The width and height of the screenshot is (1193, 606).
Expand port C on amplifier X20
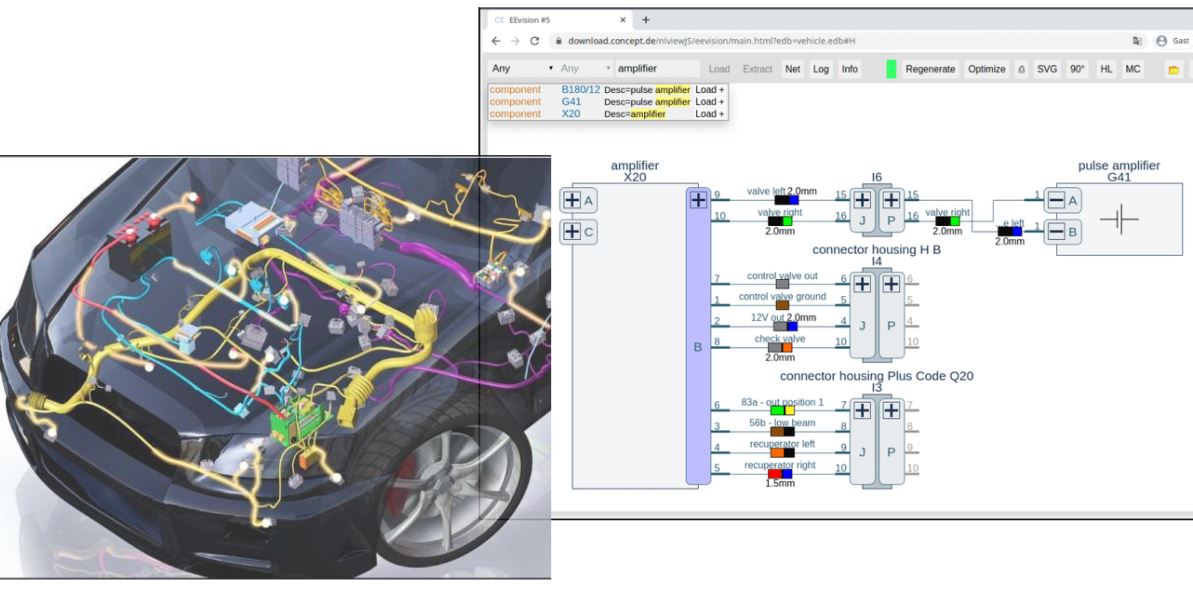pos(572,231)
